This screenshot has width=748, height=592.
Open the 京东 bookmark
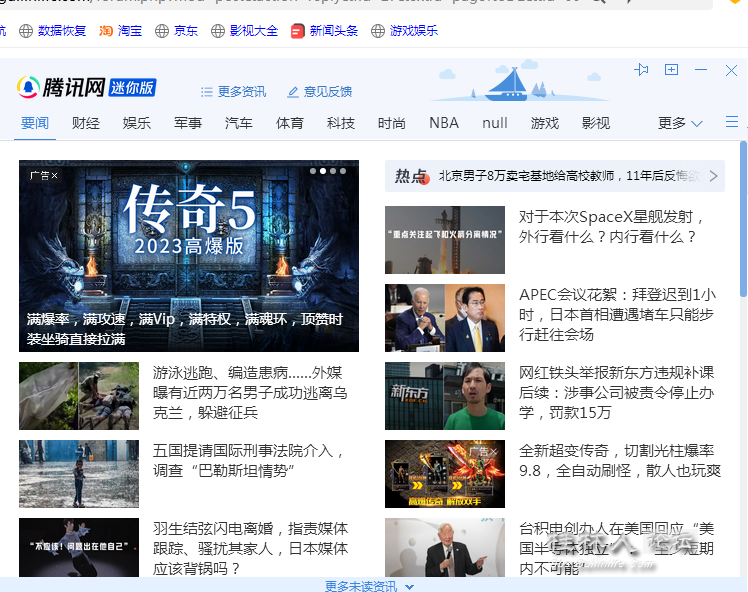coord(177,31)
